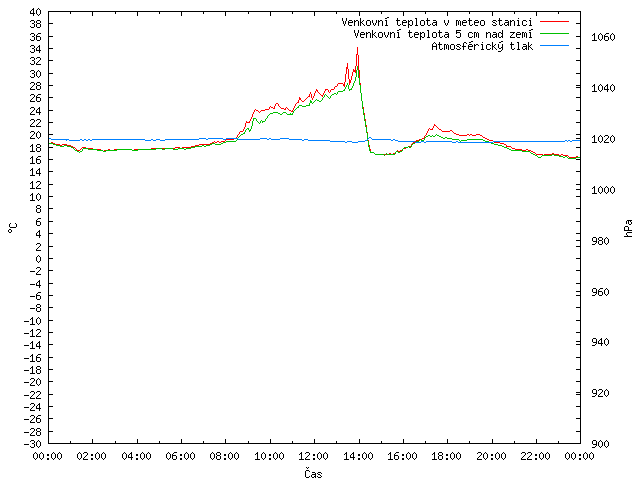
Task: Click the right axis value '940'
Action: [x=600, y=342]
